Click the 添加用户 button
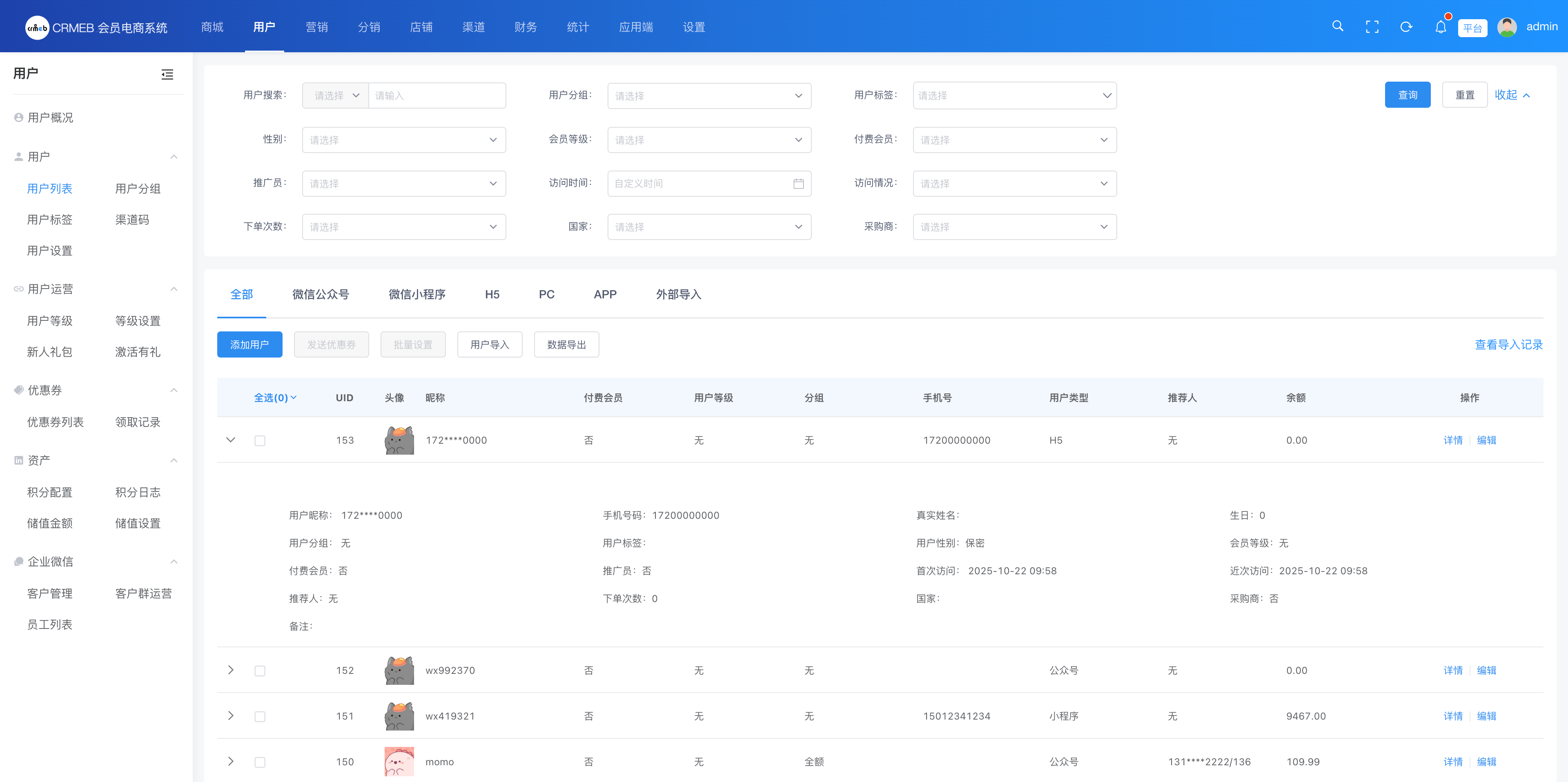The width and height of the screenshot is (1568, 782). pyautogui.click(x=249, y=344)
